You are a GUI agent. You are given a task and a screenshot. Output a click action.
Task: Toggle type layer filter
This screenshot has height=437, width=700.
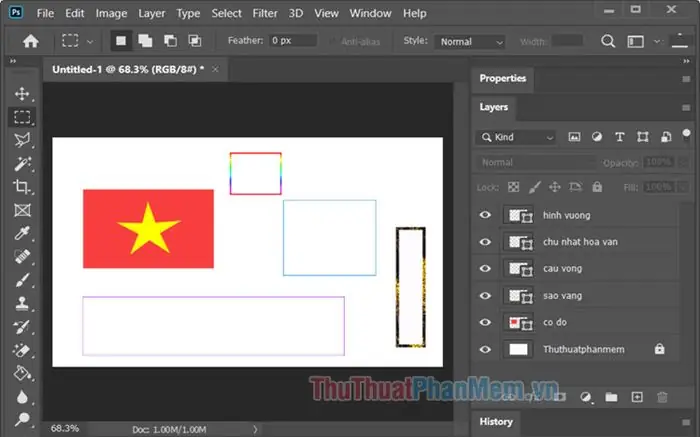pyautogui.click(x=620, y=137)
